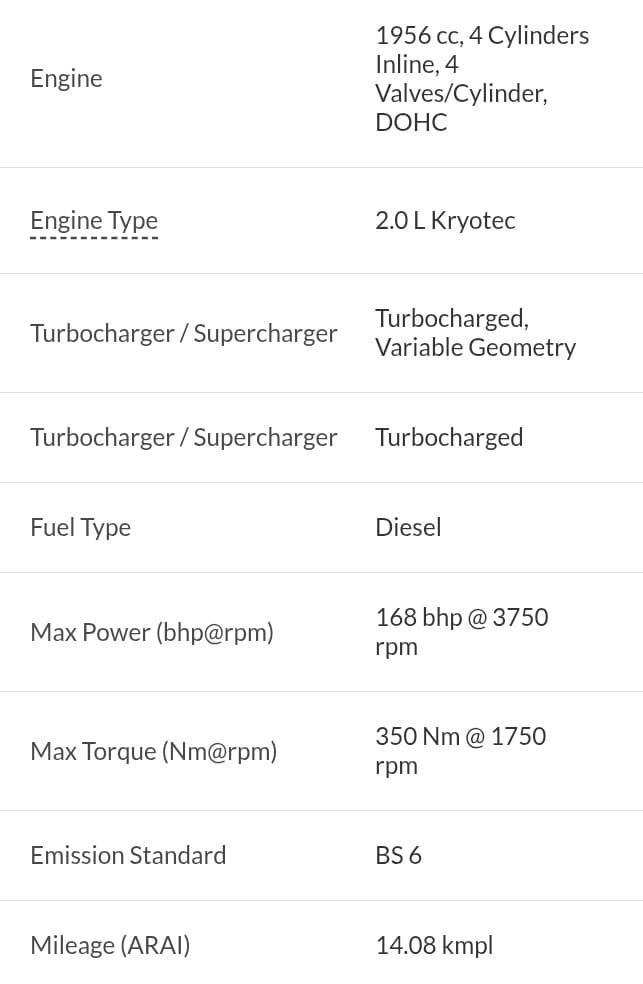Select the 350 Nm @ 1750 rpm value
Viewport: 643px width, 984px height.
coord(461,751)
